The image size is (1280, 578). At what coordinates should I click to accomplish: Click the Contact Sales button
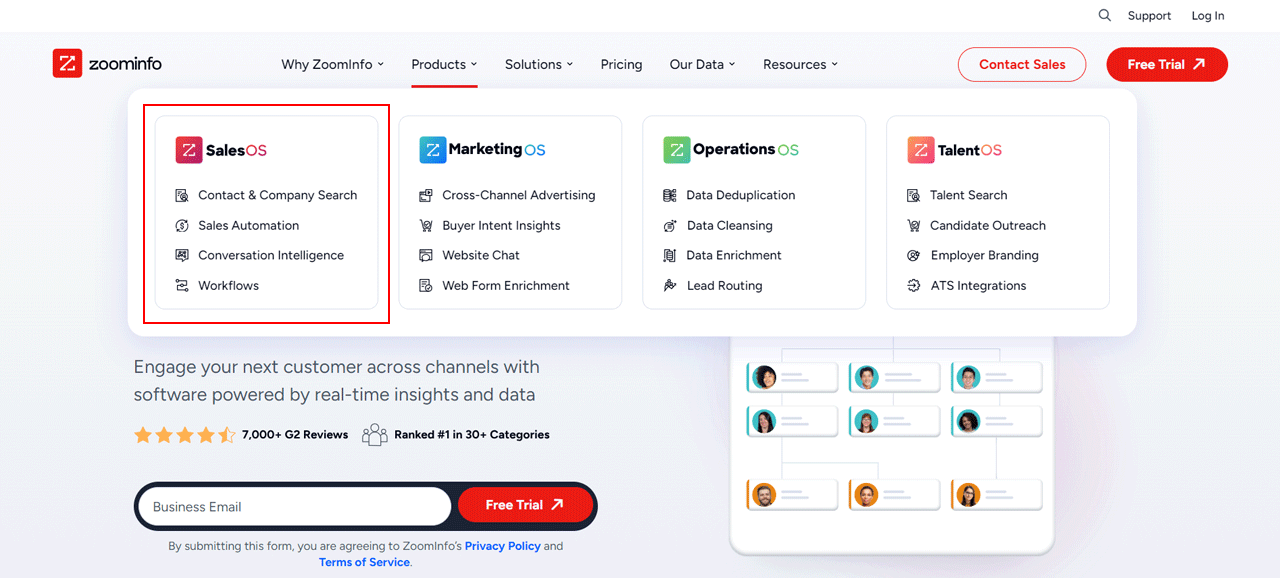point(1021,64)
